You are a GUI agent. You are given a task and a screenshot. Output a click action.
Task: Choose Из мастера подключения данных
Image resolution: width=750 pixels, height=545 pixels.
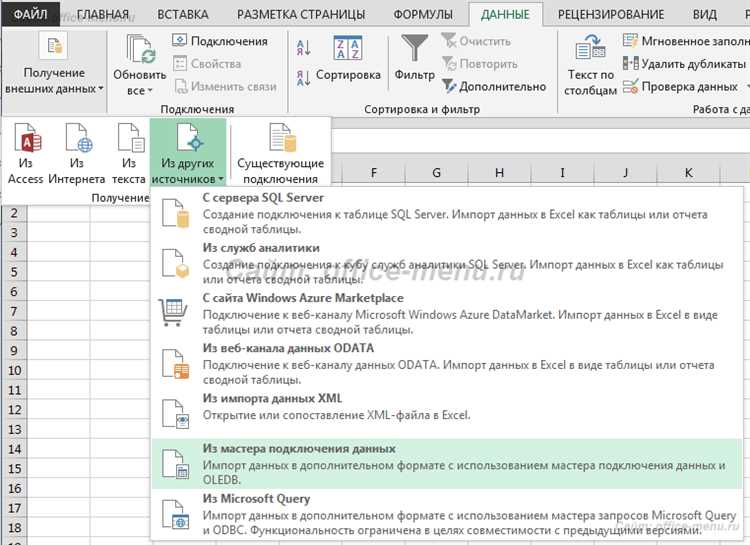pyautogui.click(x=447, y=464)
